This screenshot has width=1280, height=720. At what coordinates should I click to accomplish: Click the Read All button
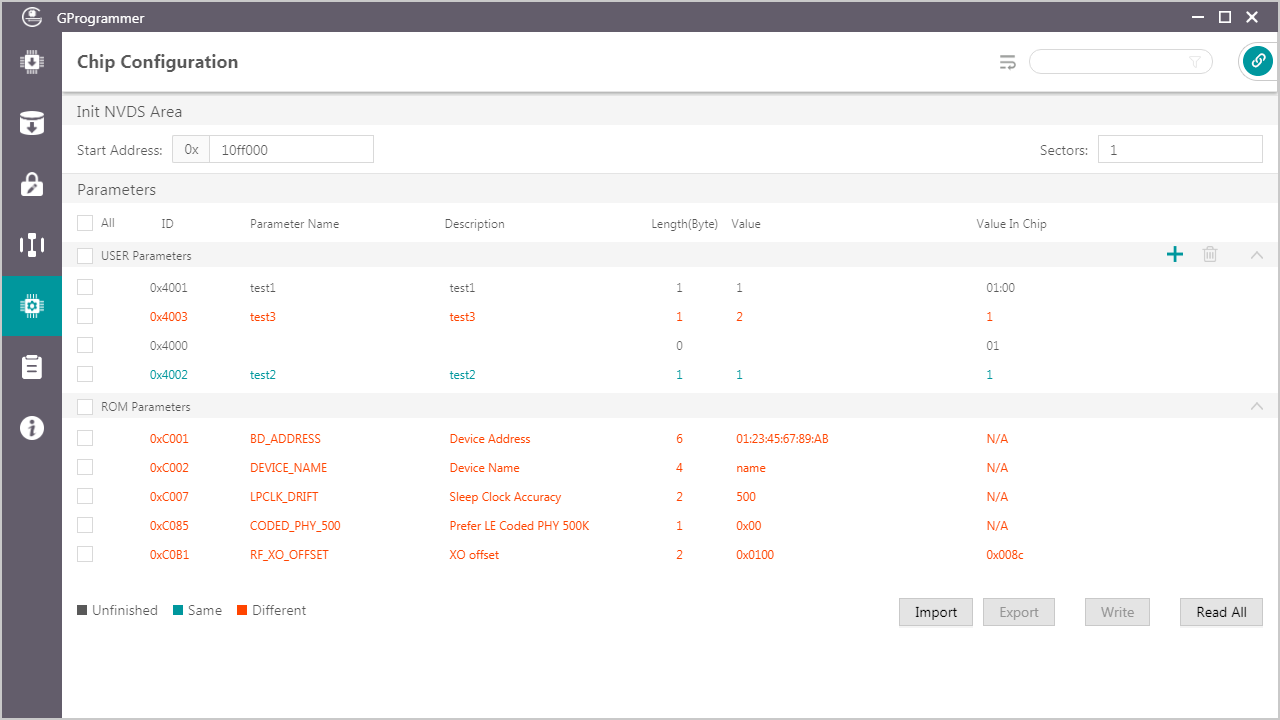pos(1221,612)
